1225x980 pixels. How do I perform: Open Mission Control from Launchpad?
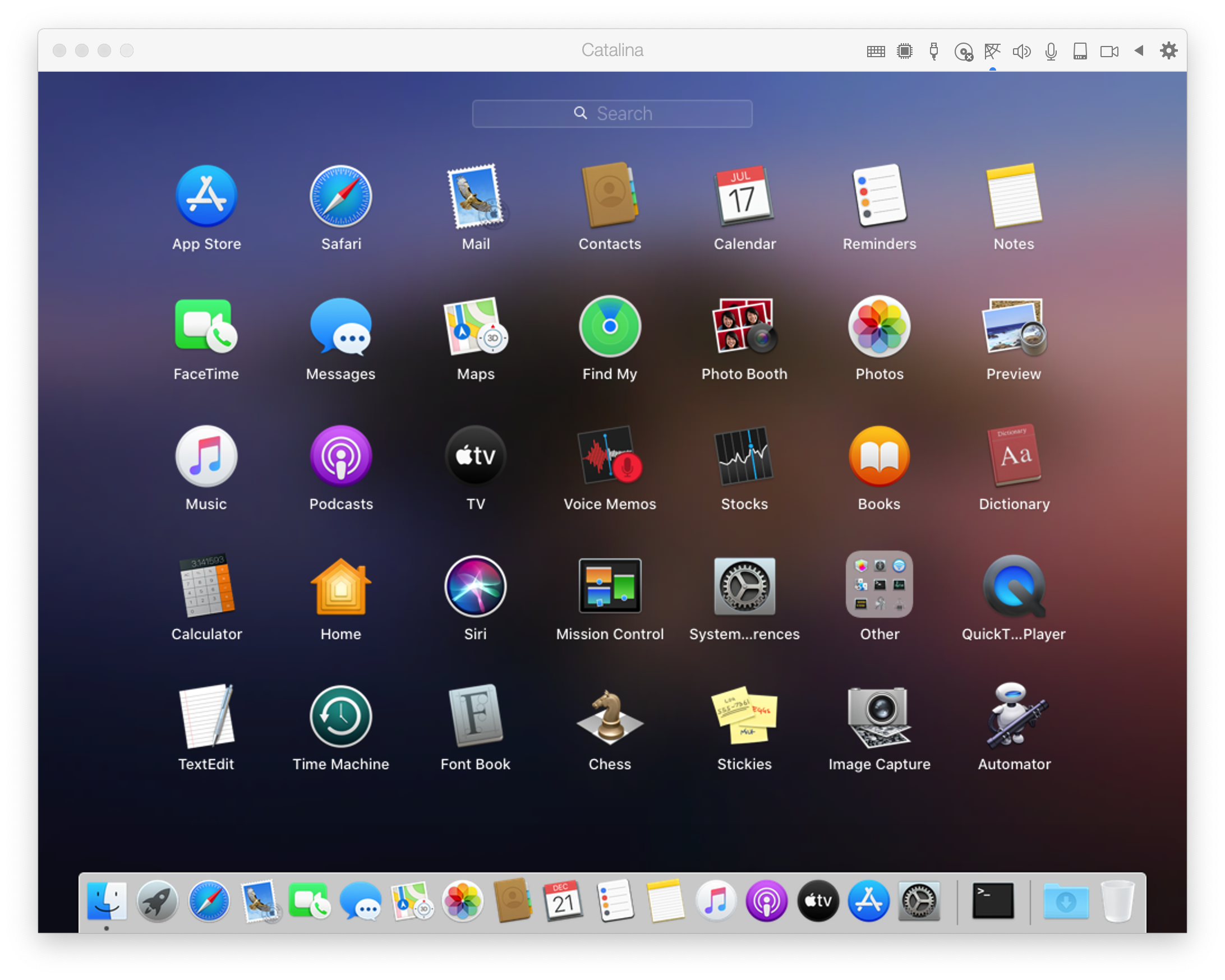[x=610, y=586]
